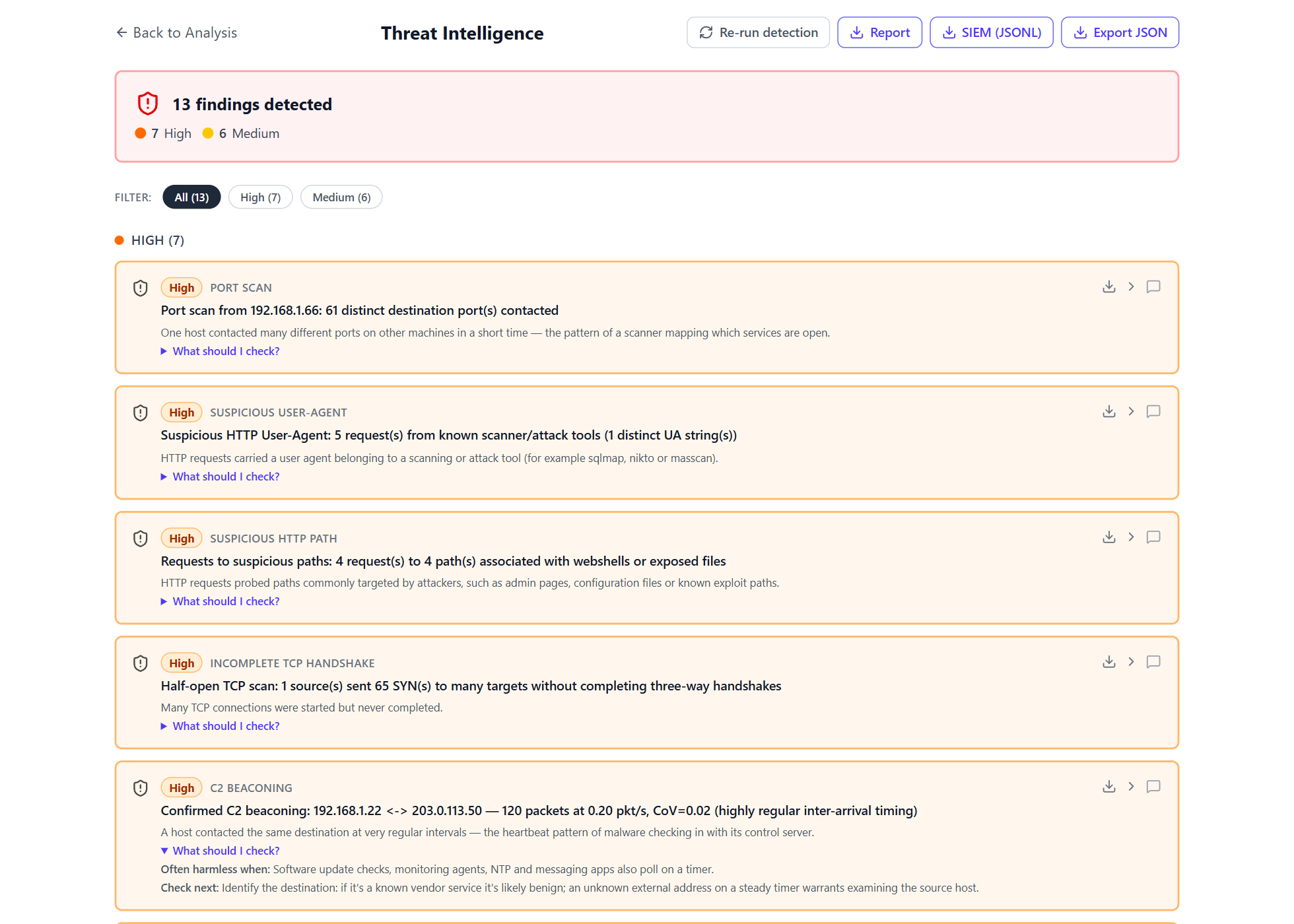Click the Suspicious HTTP User-Agent title
The image size is (1294, 924).
449,435
